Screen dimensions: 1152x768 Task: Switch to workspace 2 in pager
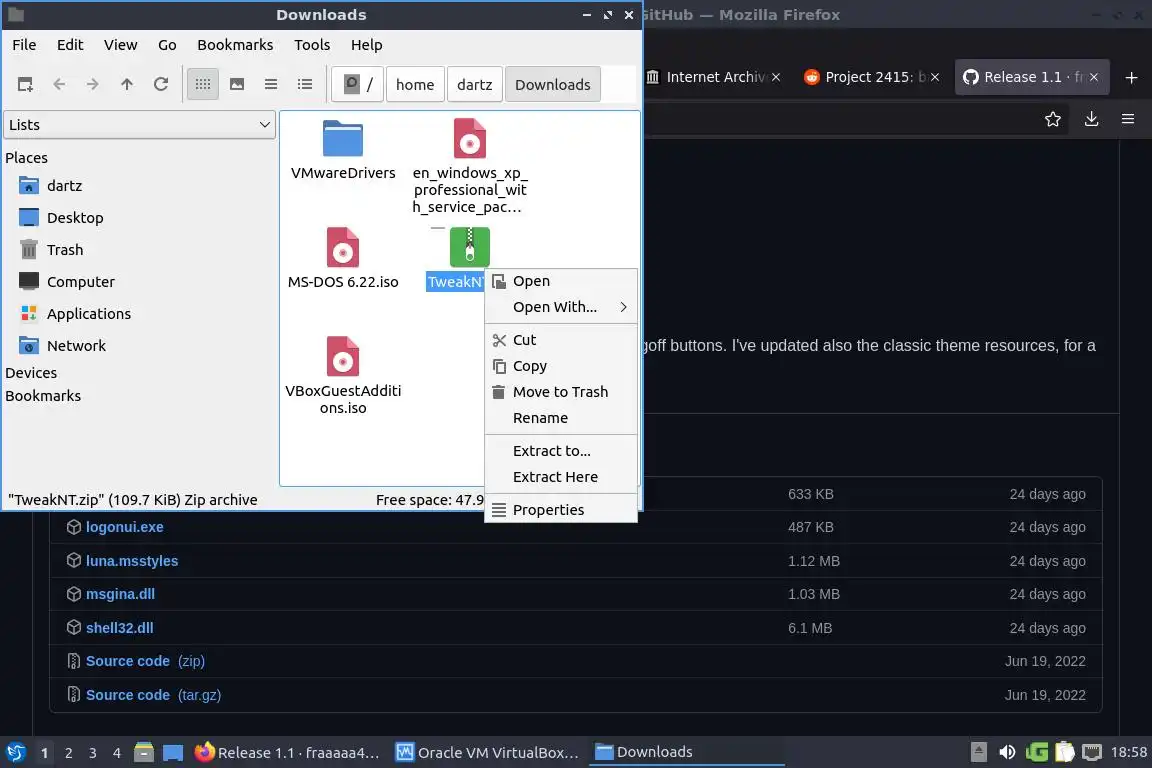click(x=68, y=753)
